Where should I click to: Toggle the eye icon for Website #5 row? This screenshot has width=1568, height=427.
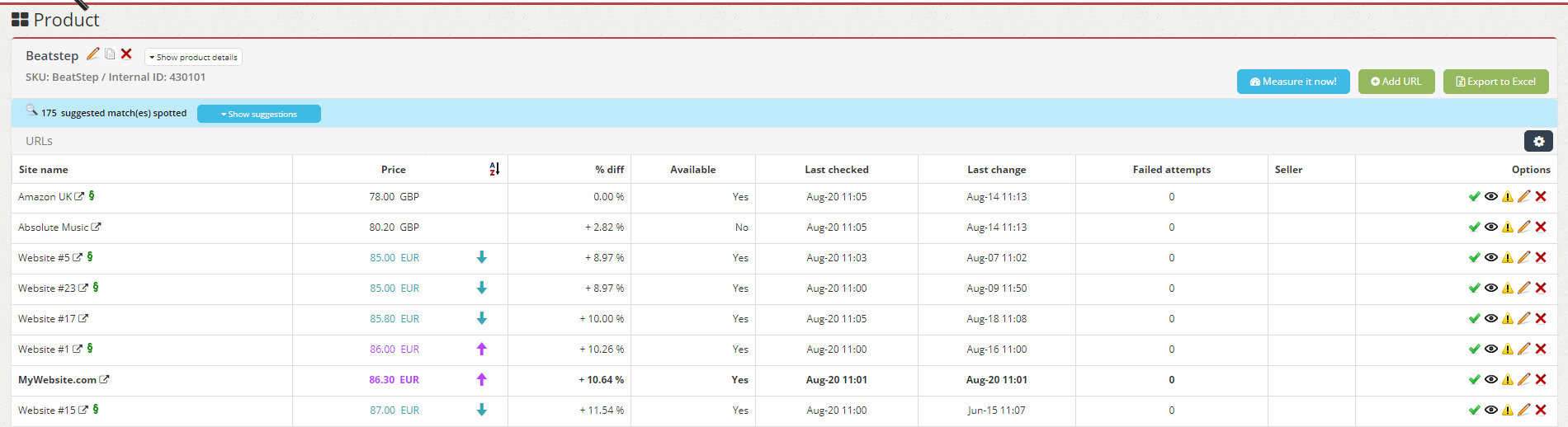(x=1491, y=257)
